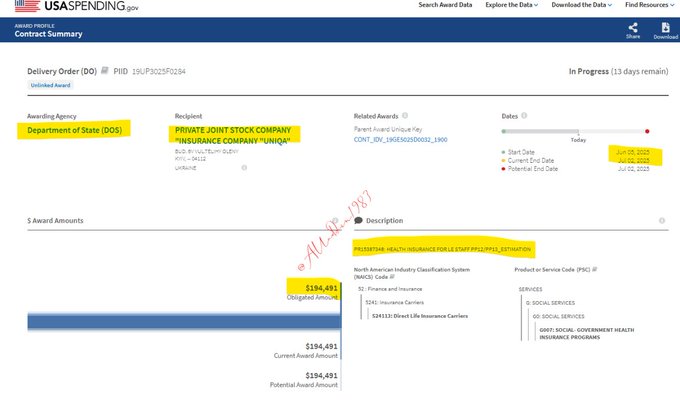Open the Related Awards info tooltip icon
Viewport: 680px width, 406px height.
pyautogui.click(x=405, y=116)
